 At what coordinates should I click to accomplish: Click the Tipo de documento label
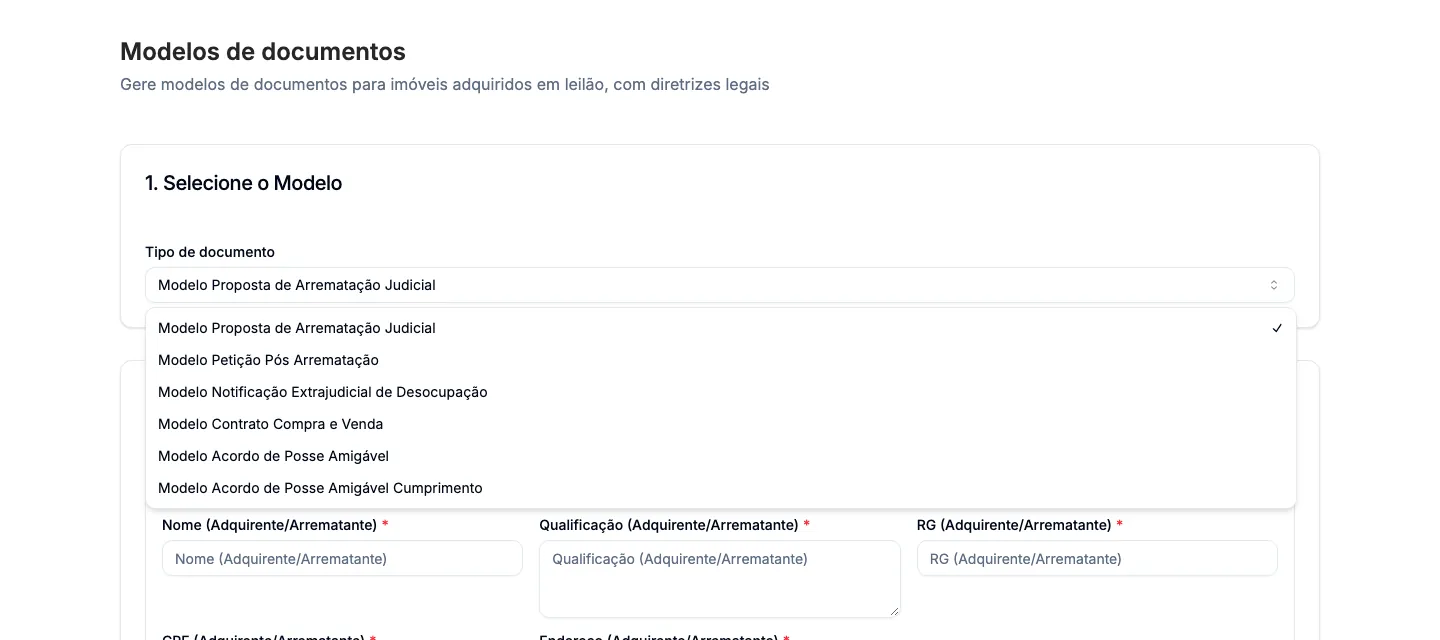[x=210, y=252]
